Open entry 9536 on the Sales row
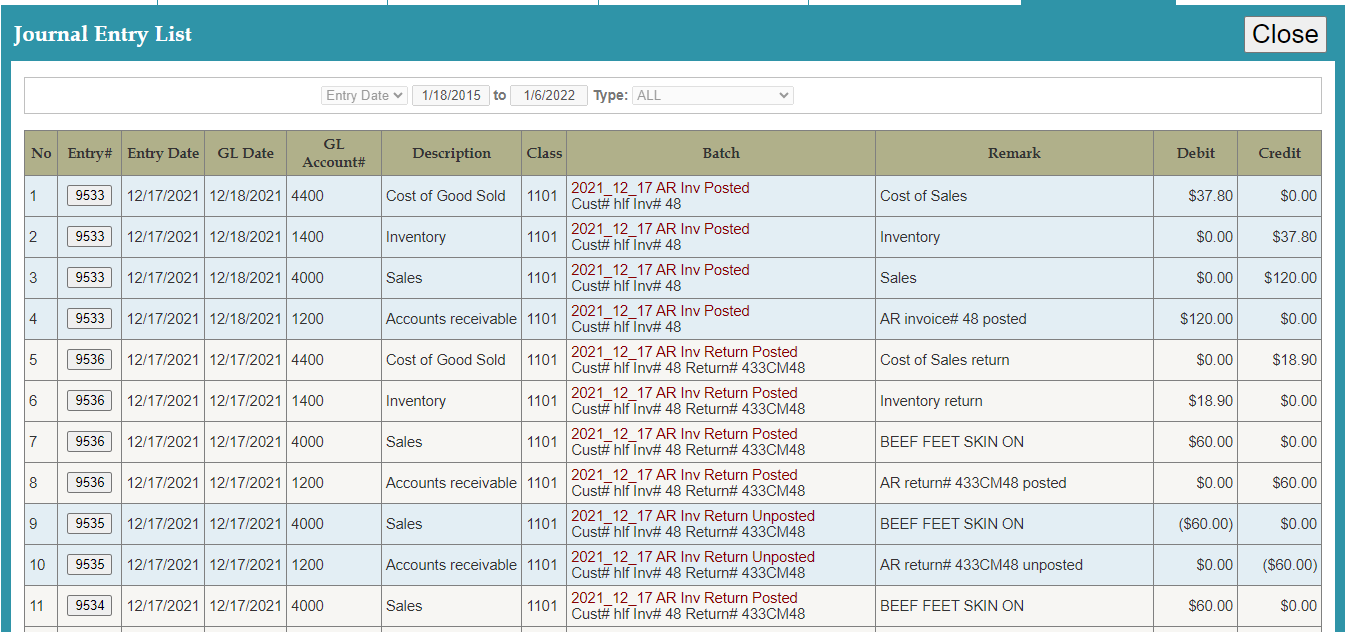 (x=90, y=442)
